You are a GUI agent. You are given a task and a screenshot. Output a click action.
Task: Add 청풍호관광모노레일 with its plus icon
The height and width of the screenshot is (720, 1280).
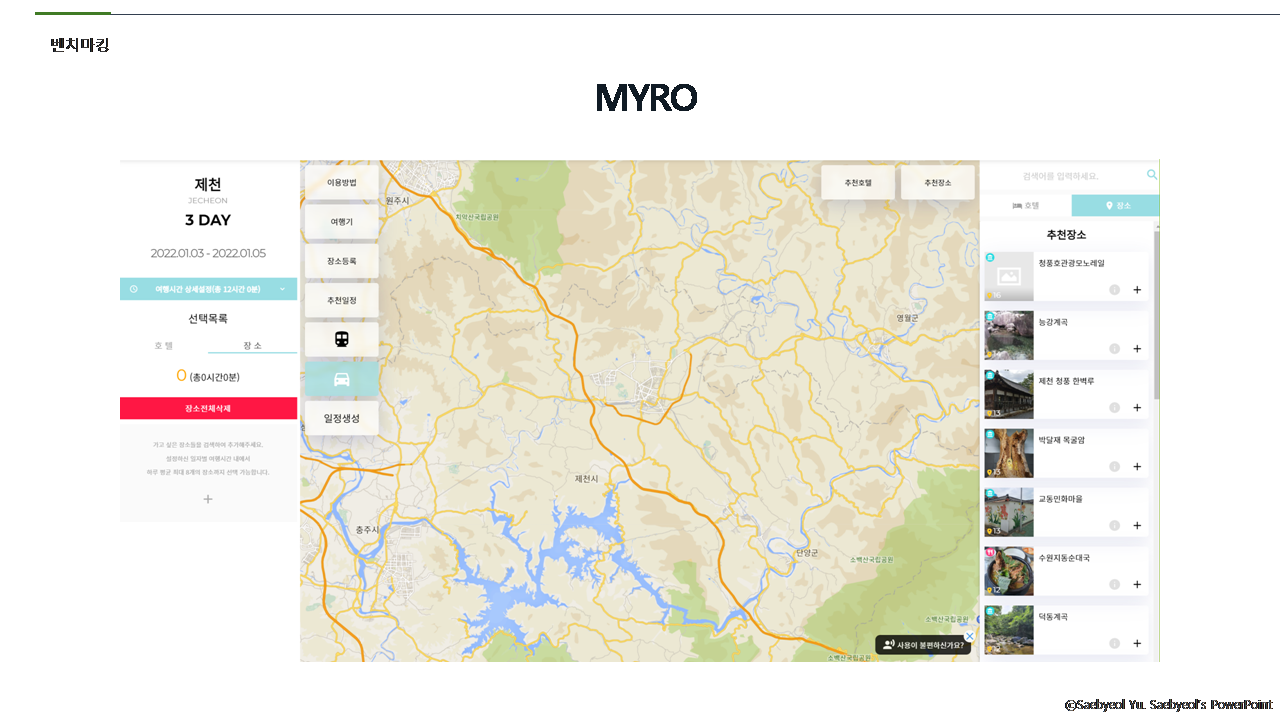(1137, 290)
